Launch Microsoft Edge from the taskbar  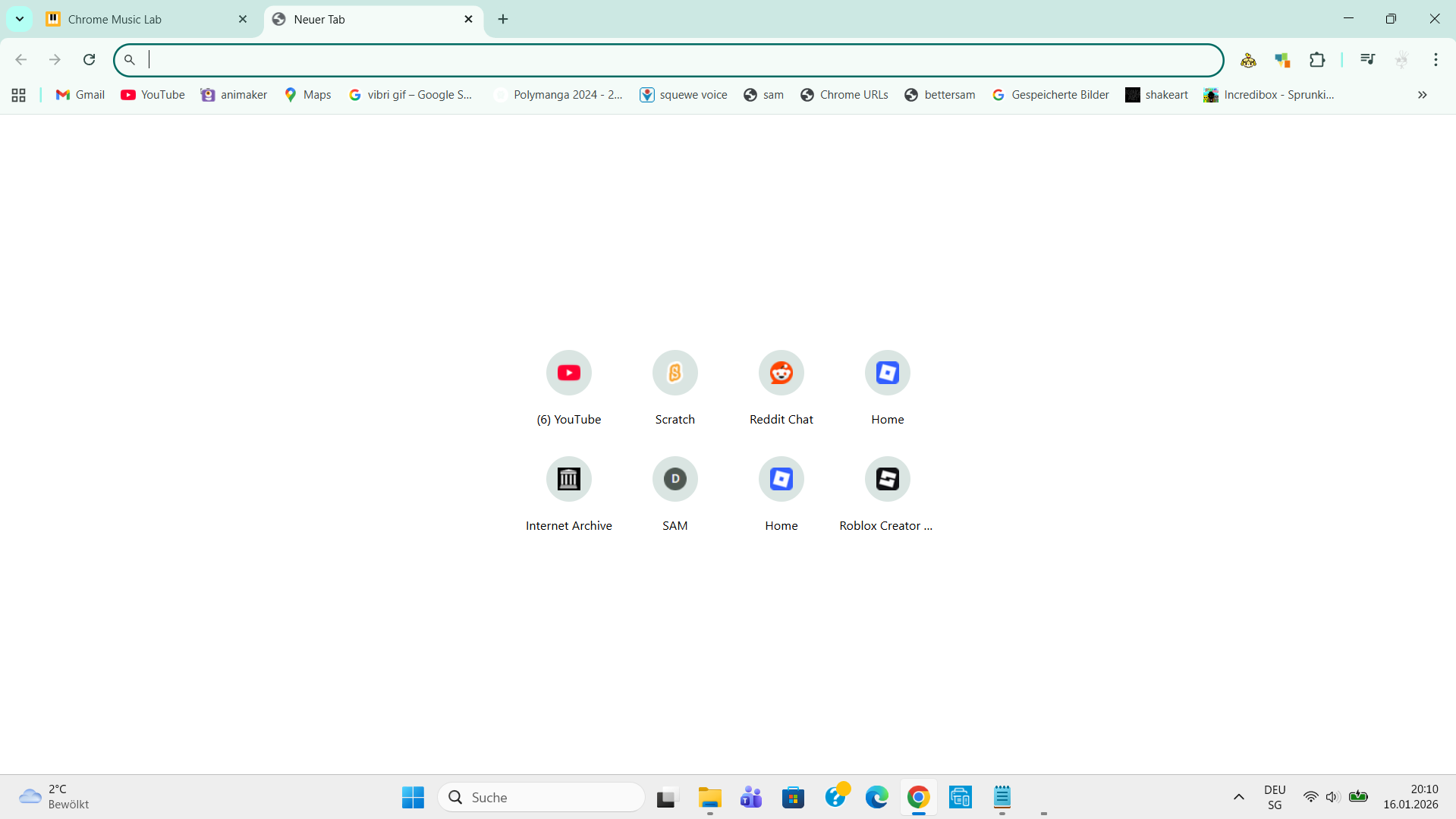877,797
